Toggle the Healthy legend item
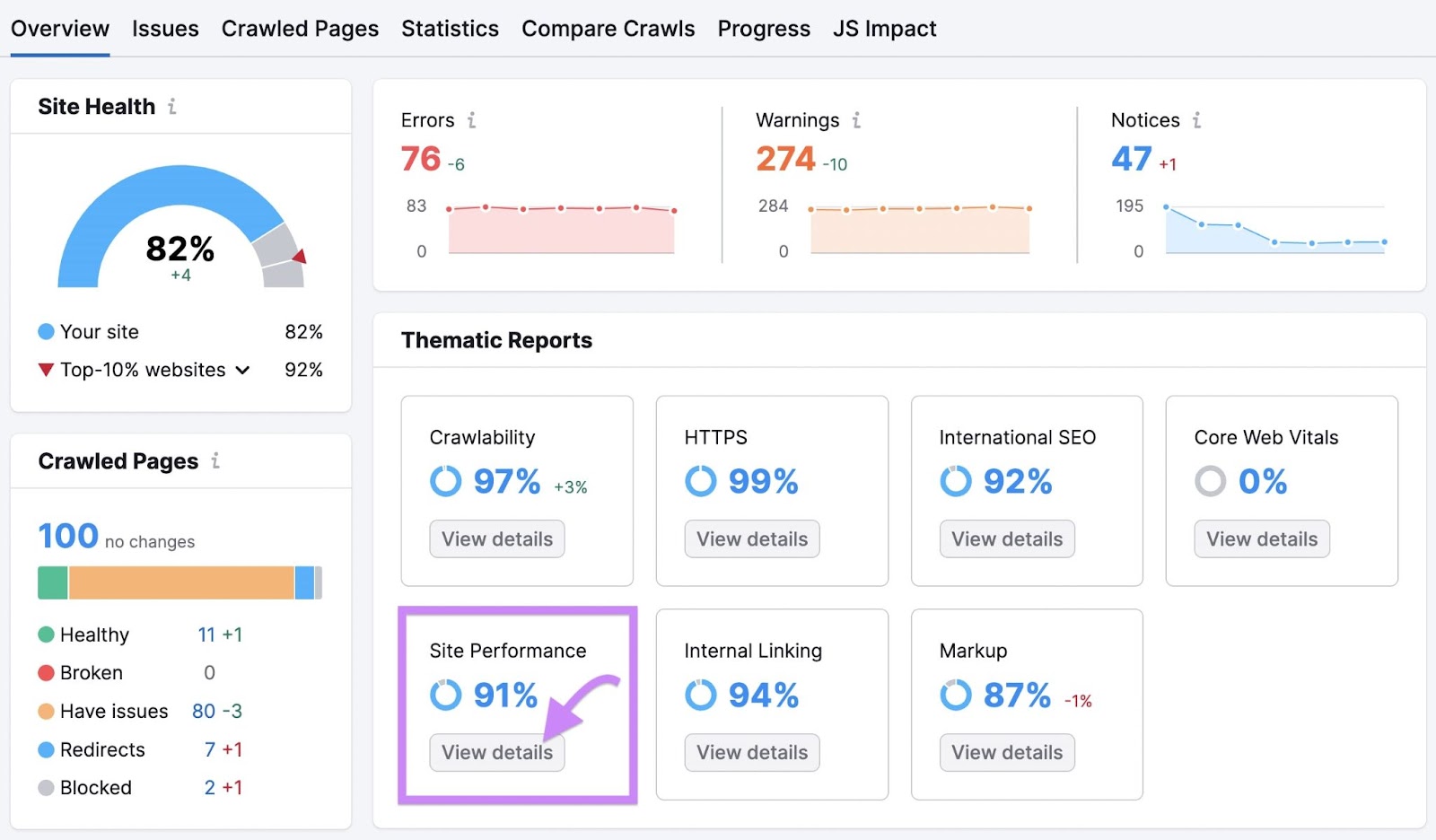 pos(93,634)
